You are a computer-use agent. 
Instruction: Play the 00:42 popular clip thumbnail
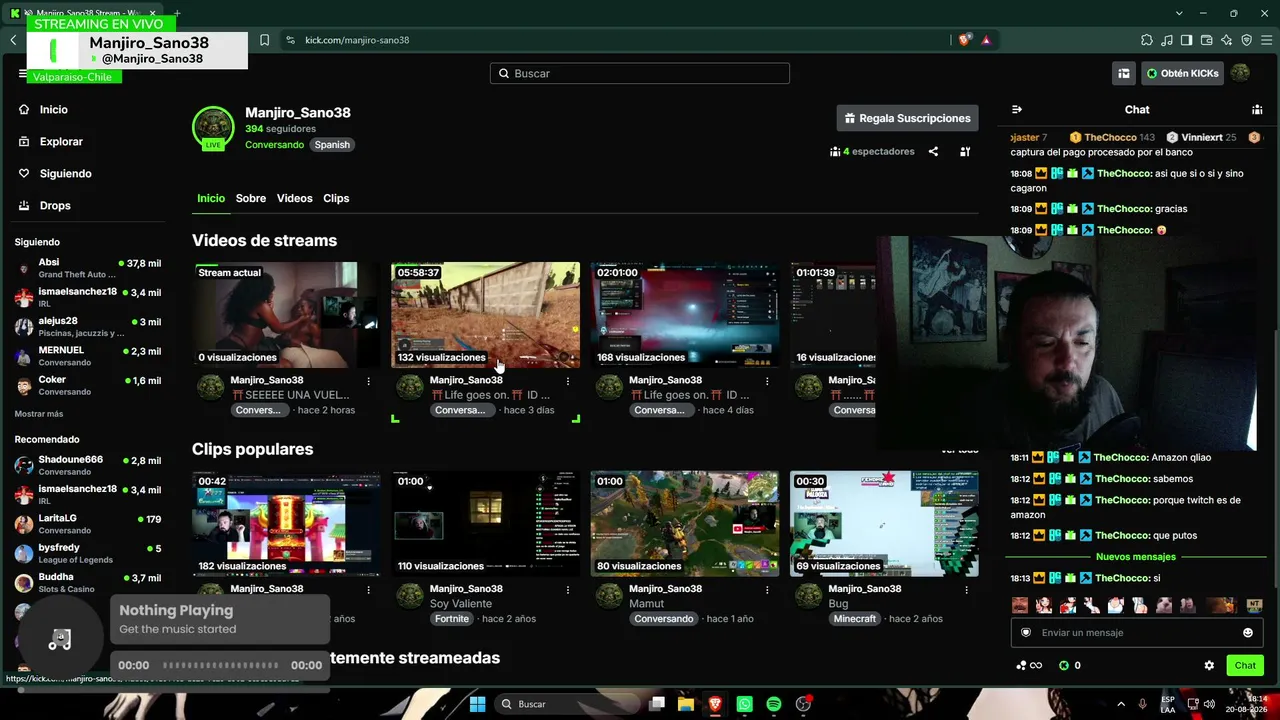tap(286, 524)
